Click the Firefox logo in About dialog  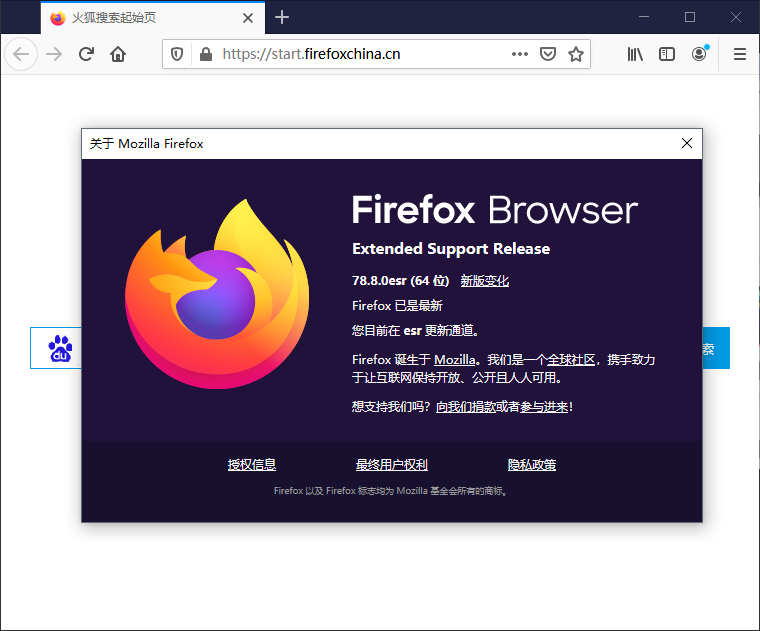(x=217, y=294)
